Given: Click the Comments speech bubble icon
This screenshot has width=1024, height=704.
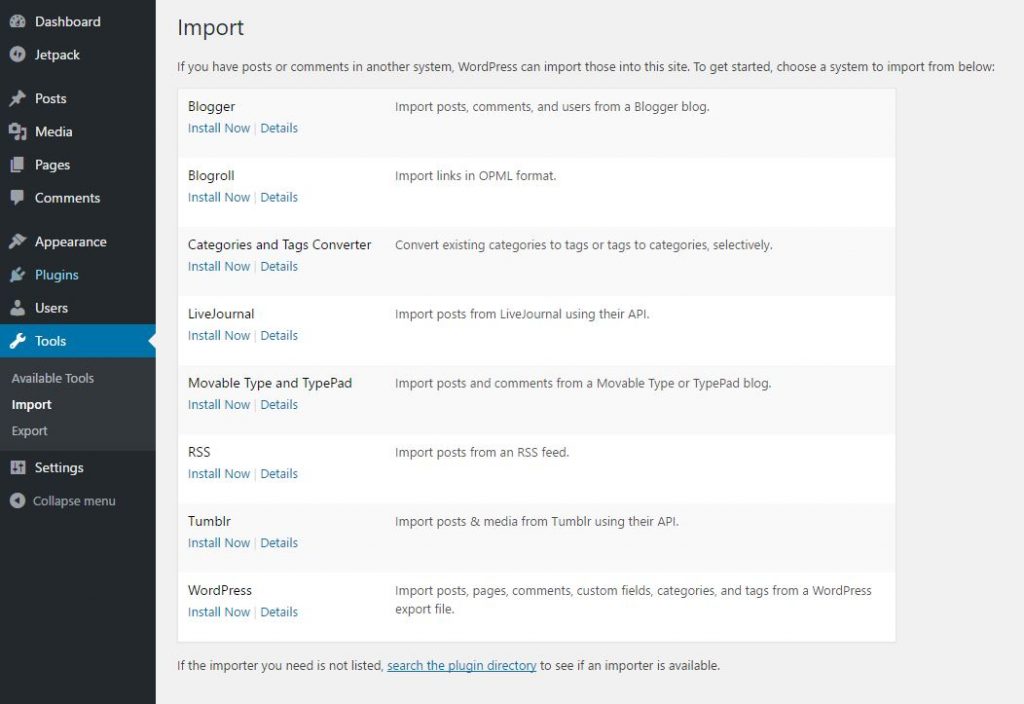Looking at the screenshot, I should [17, 198].
